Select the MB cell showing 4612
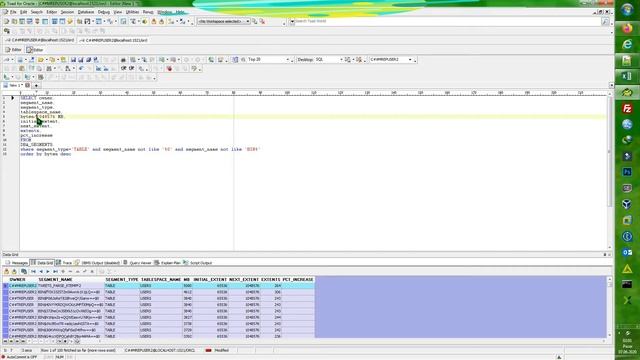 coord(187,292)
